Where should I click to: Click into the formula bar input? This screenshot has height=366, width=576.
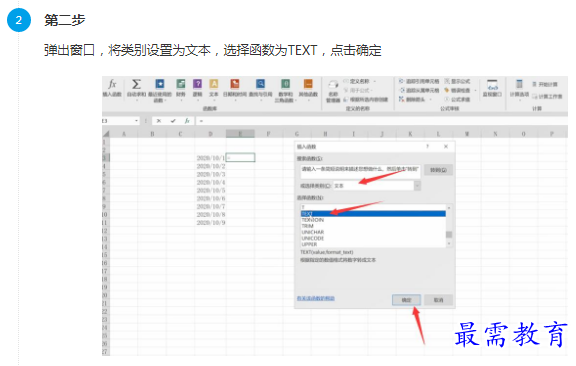point(382,121)
